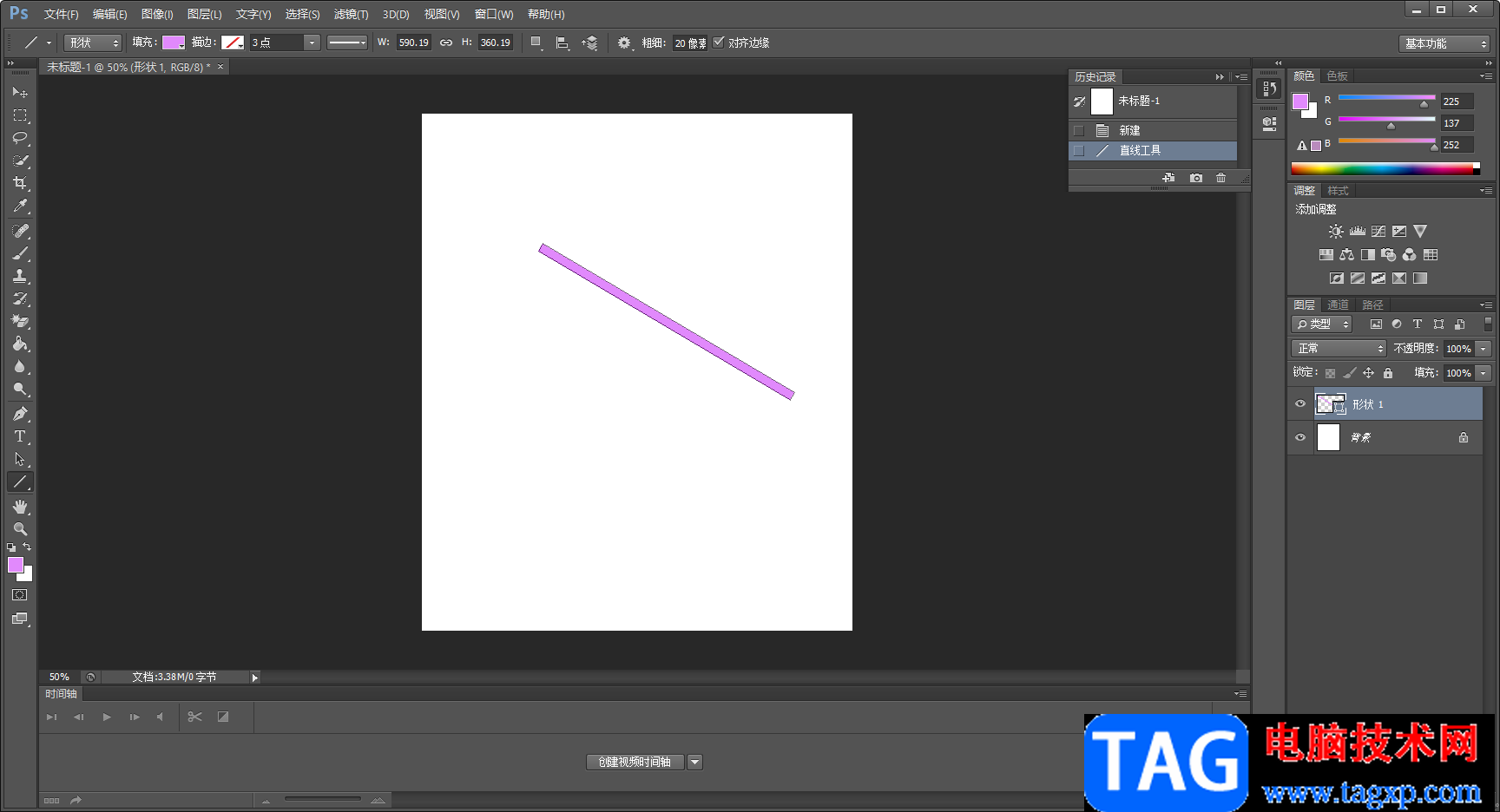
Task: Toggle link width and height
Action: [x=446, y=43]
